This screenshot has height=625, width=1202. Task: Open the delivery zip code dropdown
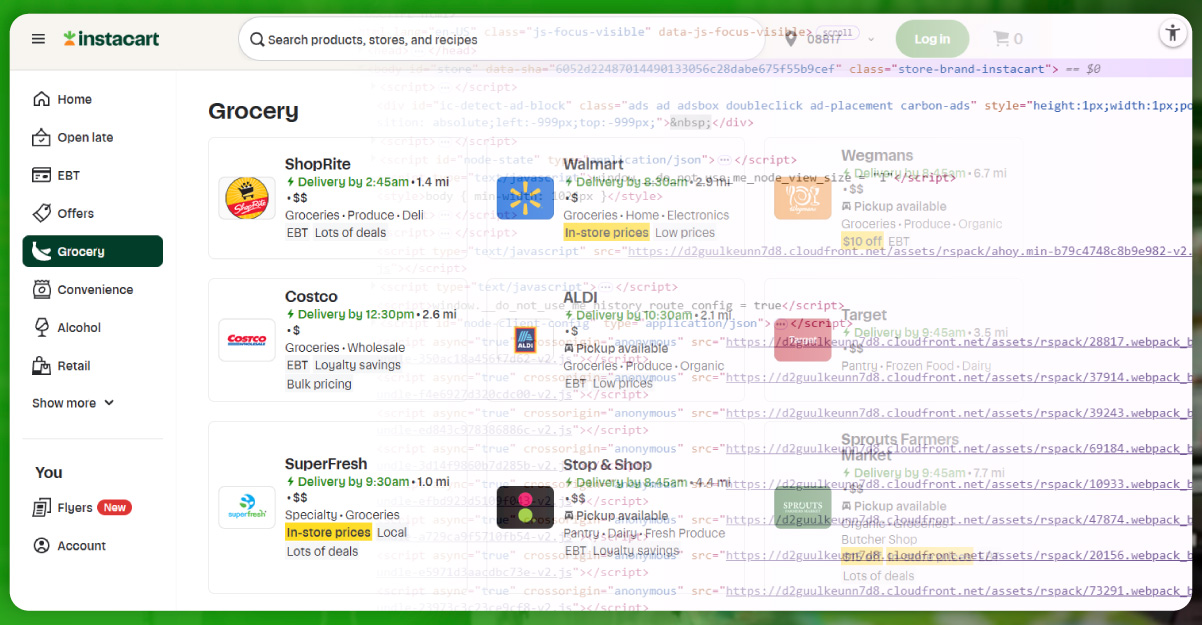[830, 39]
